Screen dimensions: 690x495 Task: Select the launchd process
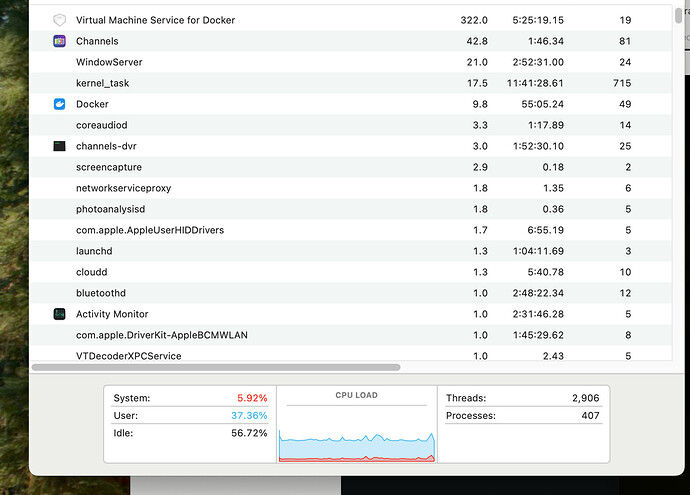[94, 251]
